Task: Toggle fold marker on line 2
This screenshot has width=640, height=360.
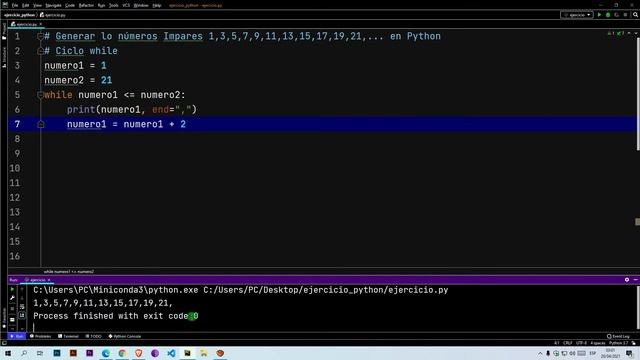Action: (40, 51)
